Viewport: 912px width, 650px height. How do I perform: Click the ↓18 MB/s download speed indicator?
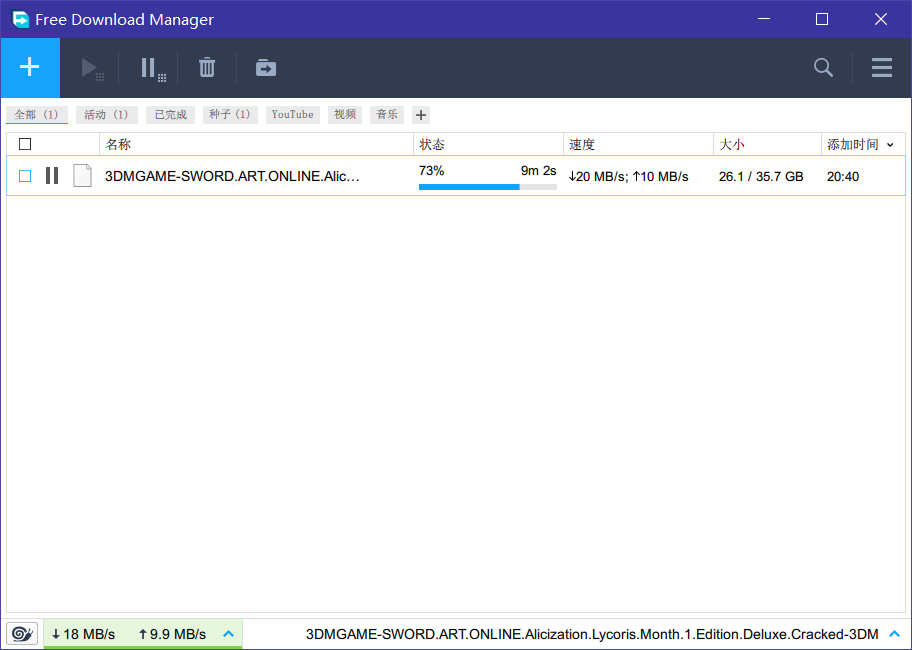pos(84,634)
